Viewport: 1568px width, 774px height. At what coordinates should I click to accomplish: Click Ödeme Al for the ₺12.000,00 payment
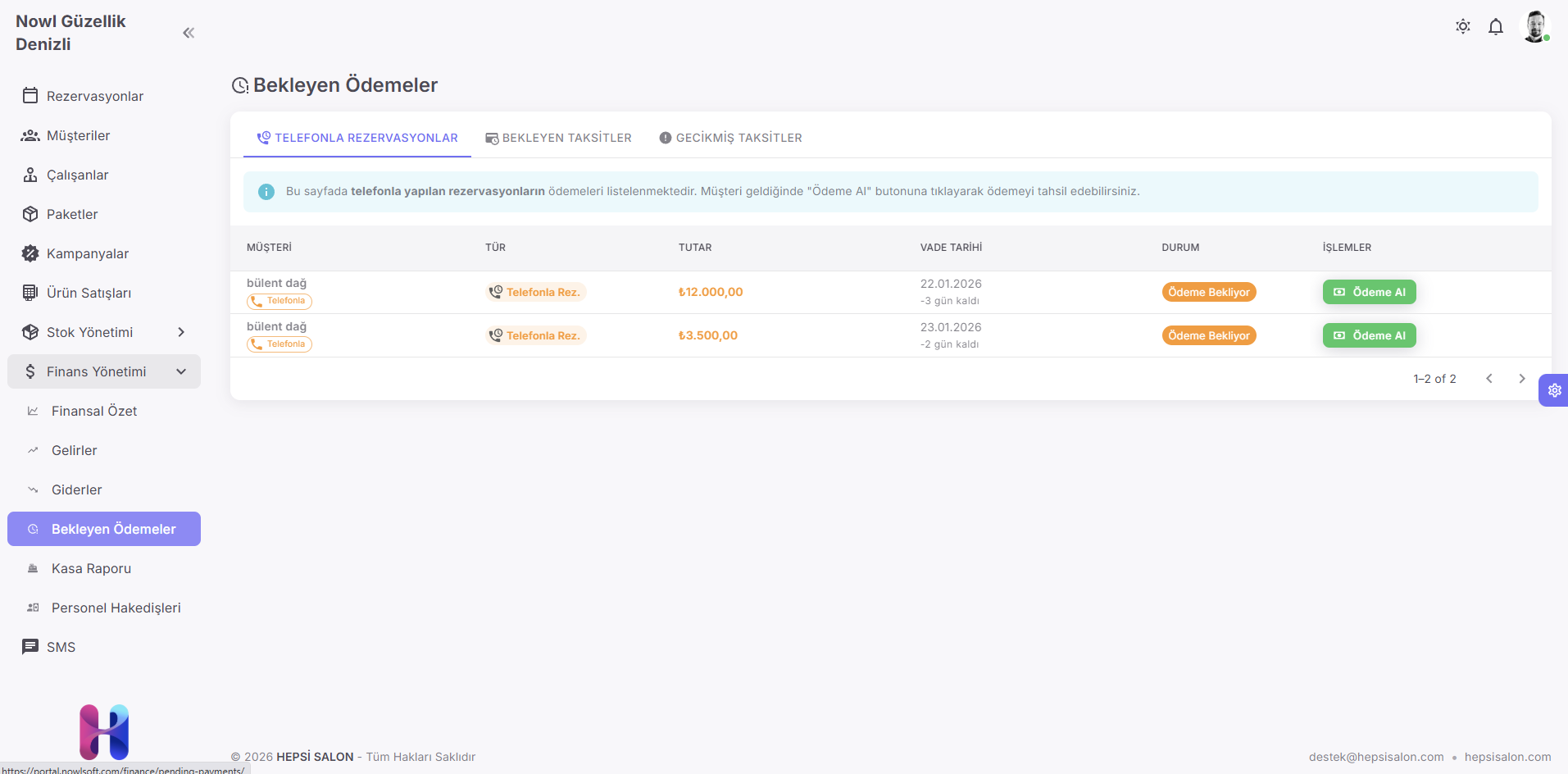coord(1369,292)
